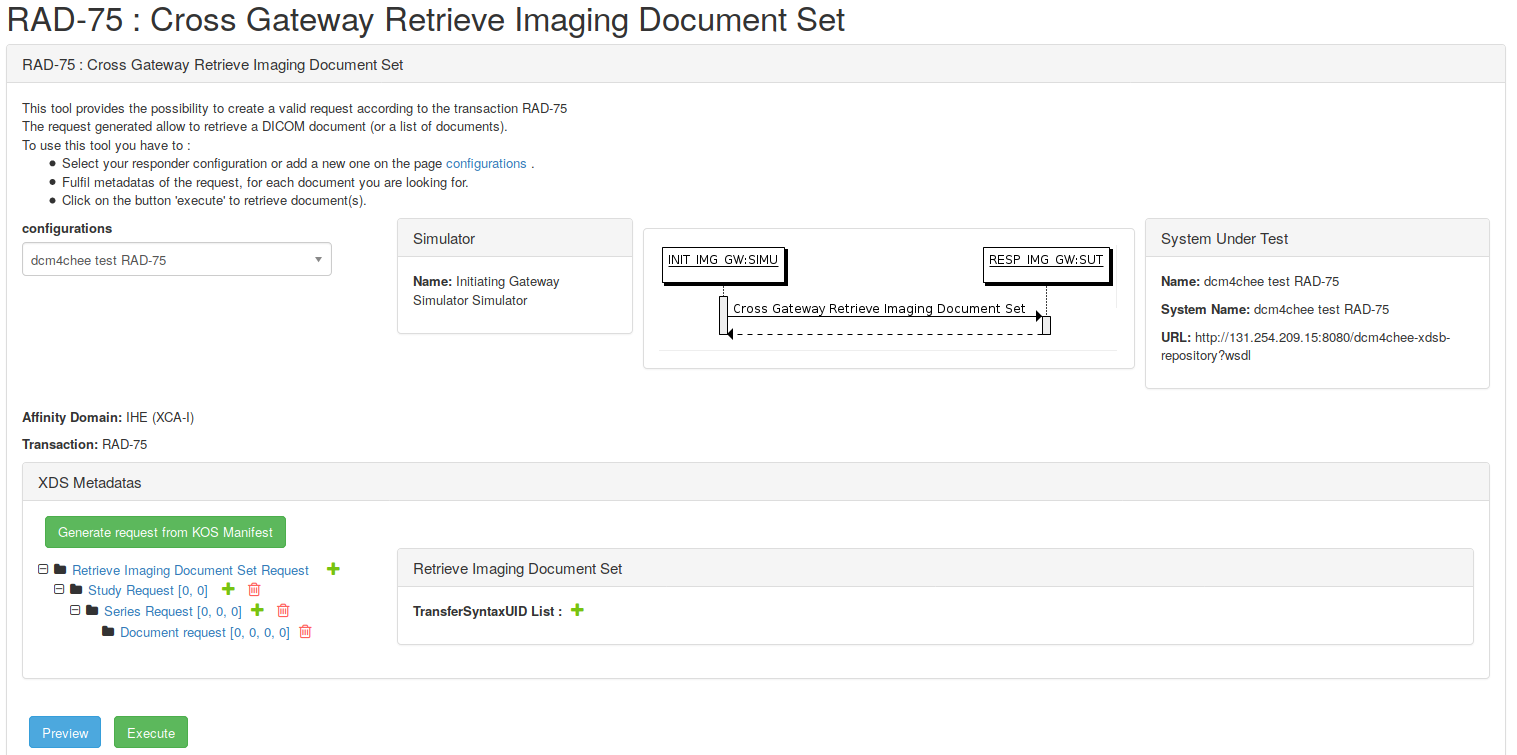Click the green Execute button
Image resolution: width=1517 pixels, height=755 pixels.
pos(151,733)
